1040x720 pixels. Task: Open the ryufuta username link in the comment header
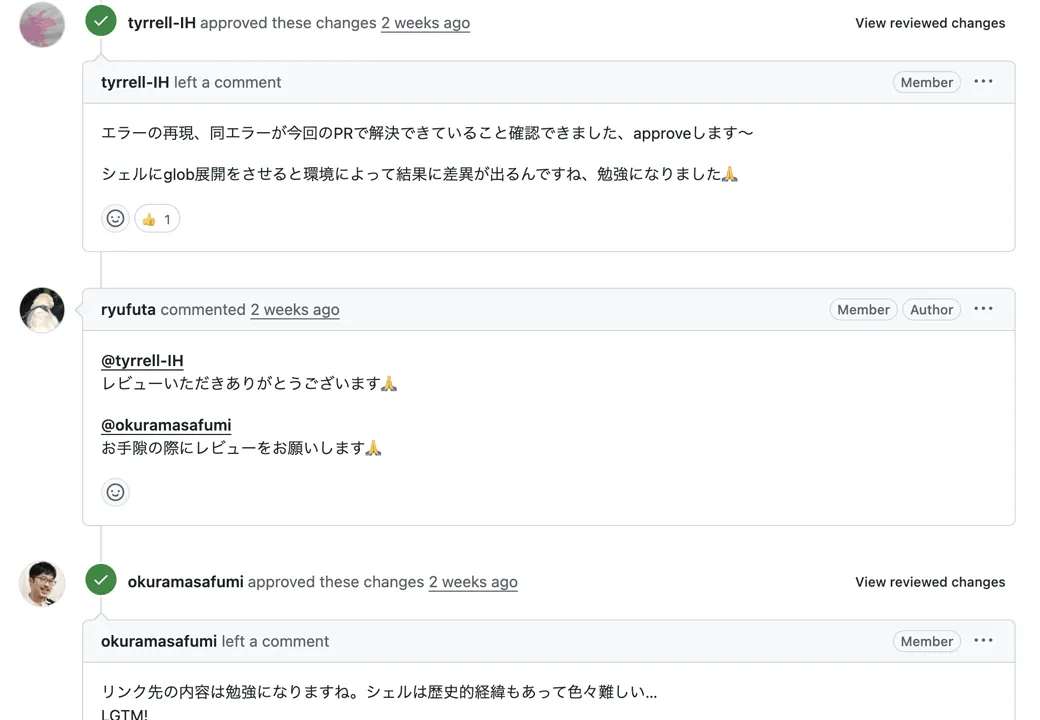(x=128, y=310)
